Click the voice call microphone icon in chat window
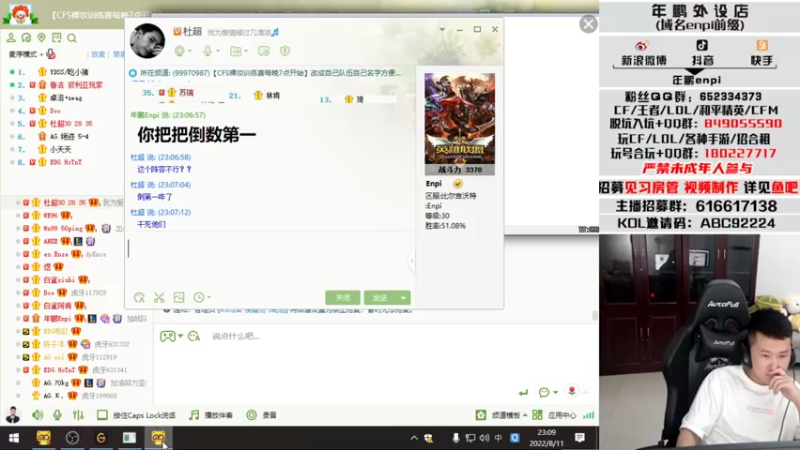800x450 pixels. [207, 51]
